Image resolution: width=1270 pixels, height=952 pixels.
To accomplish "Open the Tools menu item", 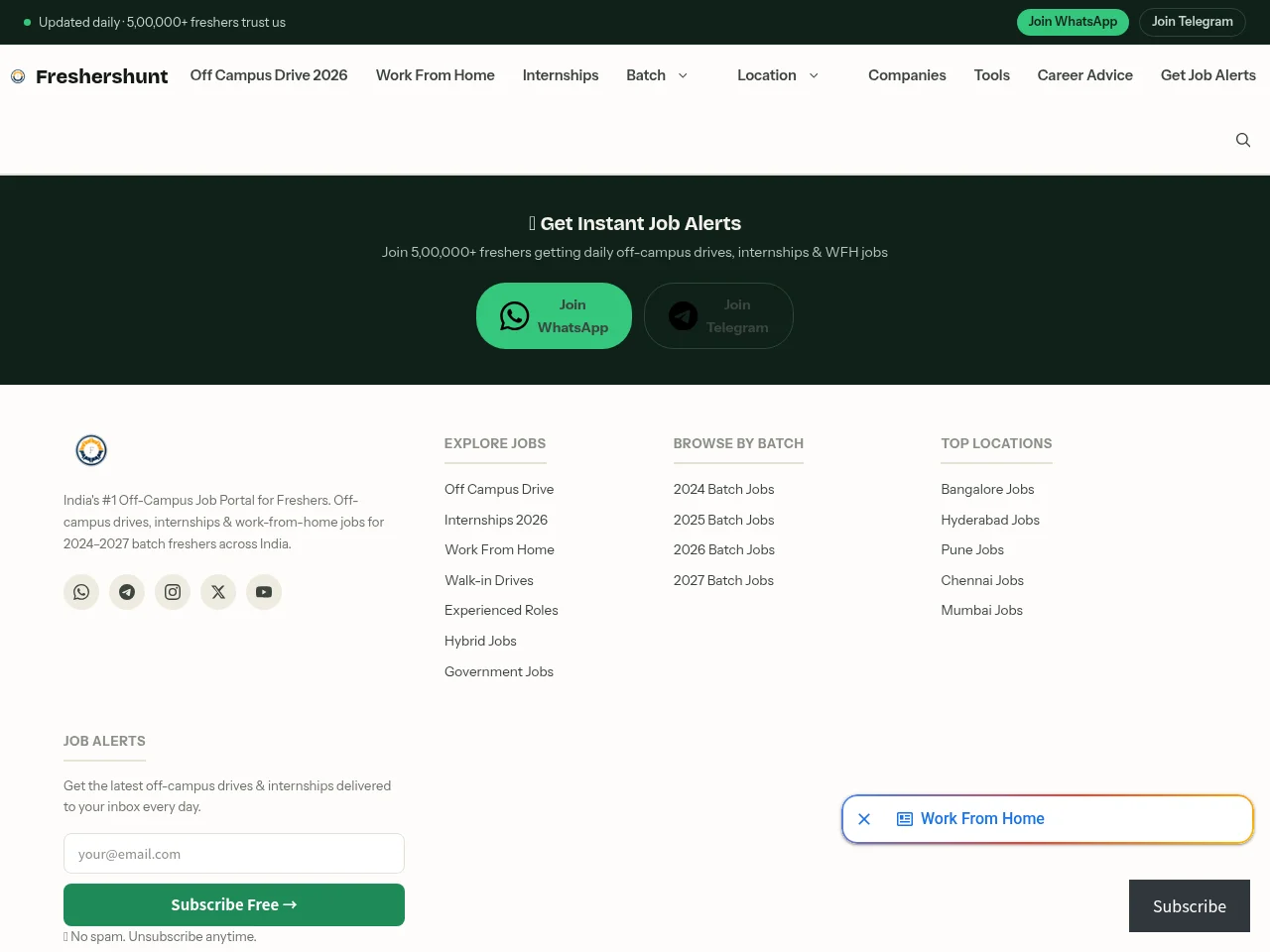I will click(992, 75).
